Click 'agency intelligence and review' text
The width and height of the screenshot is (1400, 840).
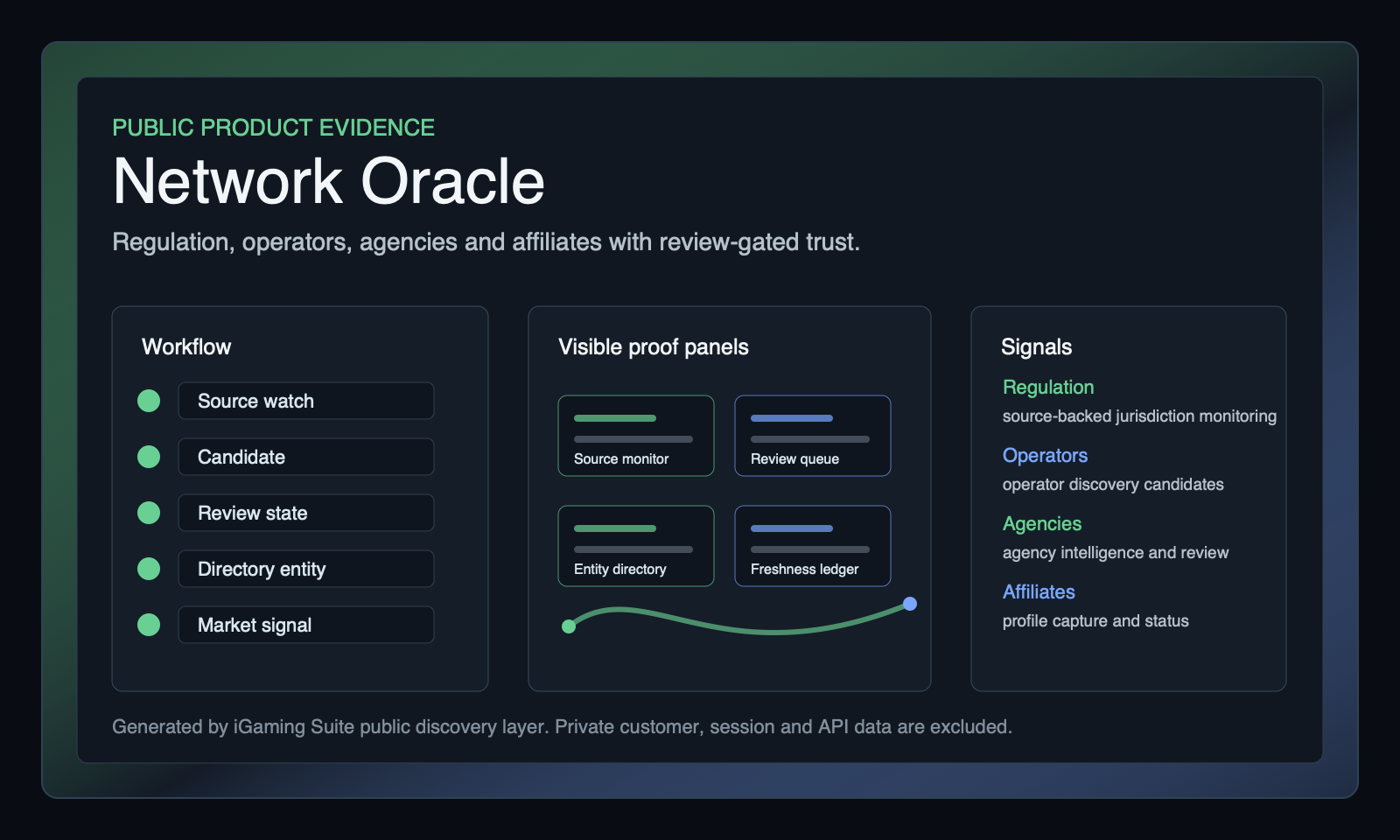point(1116,552)
